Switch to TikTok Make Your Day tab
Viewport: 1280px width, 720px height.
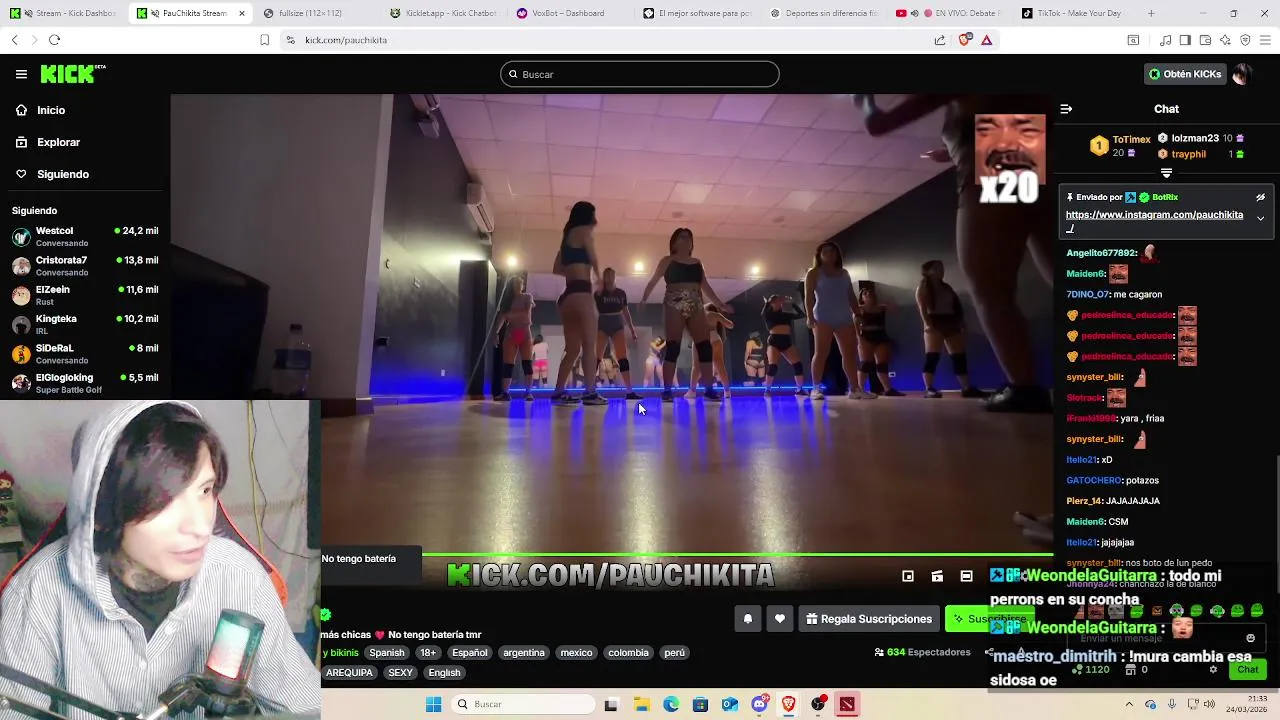coord(1072,13)
